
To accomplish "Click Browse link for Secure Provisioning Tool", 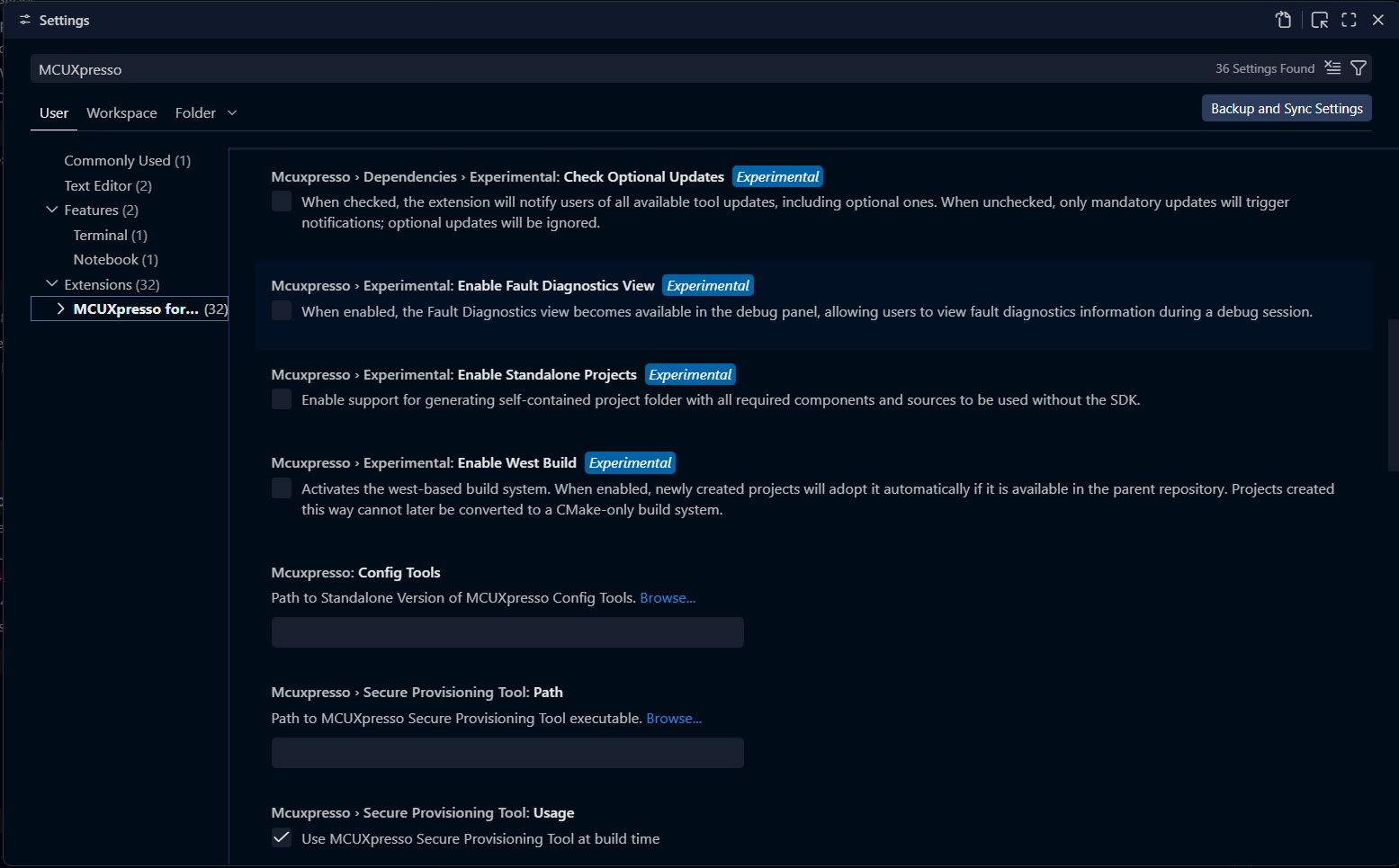I will 674,719.
